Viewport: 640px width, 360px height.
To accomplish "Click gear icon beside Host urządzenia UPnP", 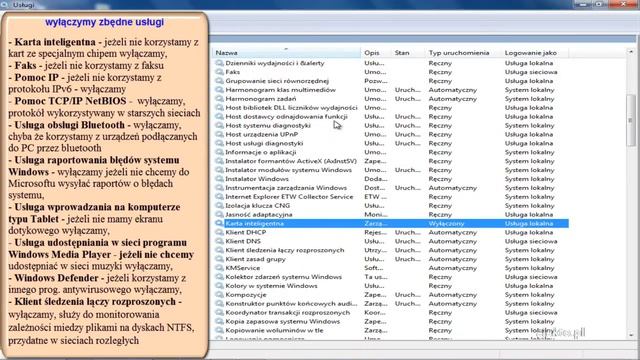I will (219, 134).
